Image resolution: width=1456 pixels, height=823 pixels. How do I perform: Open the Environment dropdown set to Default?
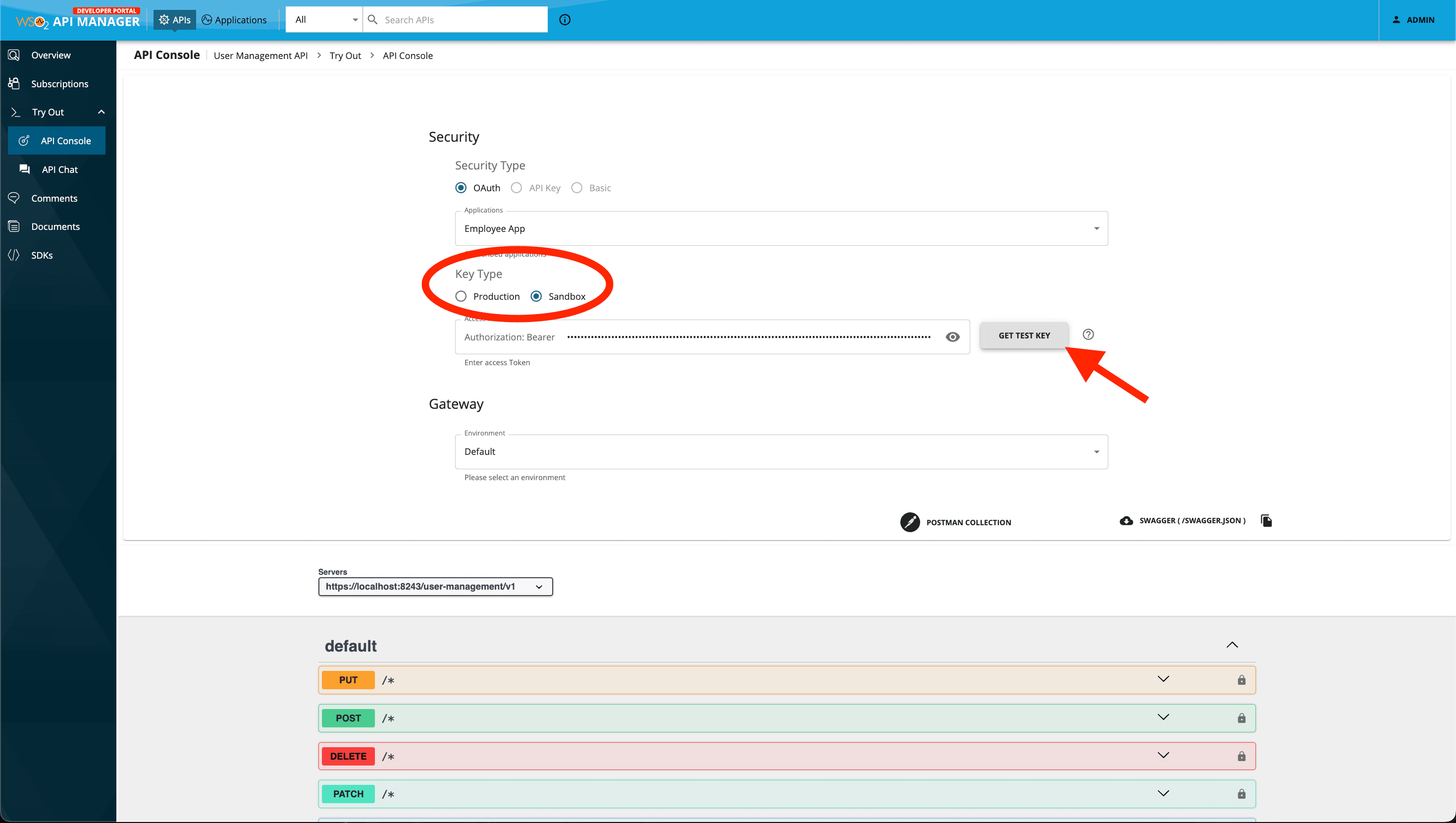780,451
